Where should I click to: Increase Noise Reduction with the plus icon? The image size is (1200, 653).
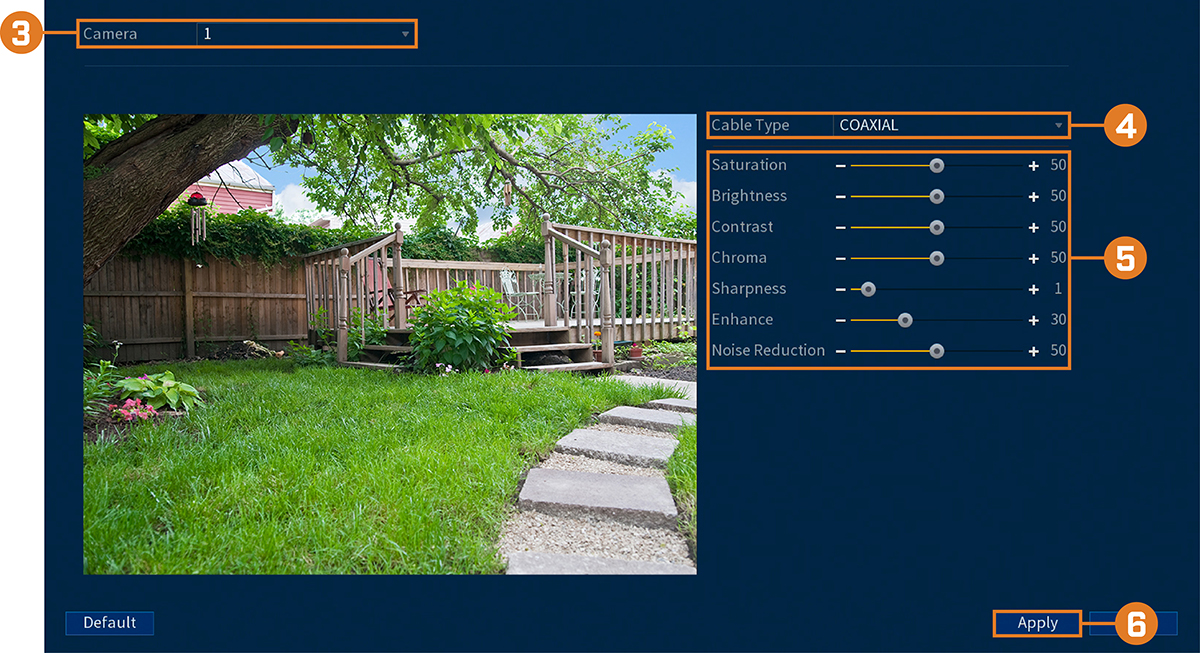coord(1033,351)
